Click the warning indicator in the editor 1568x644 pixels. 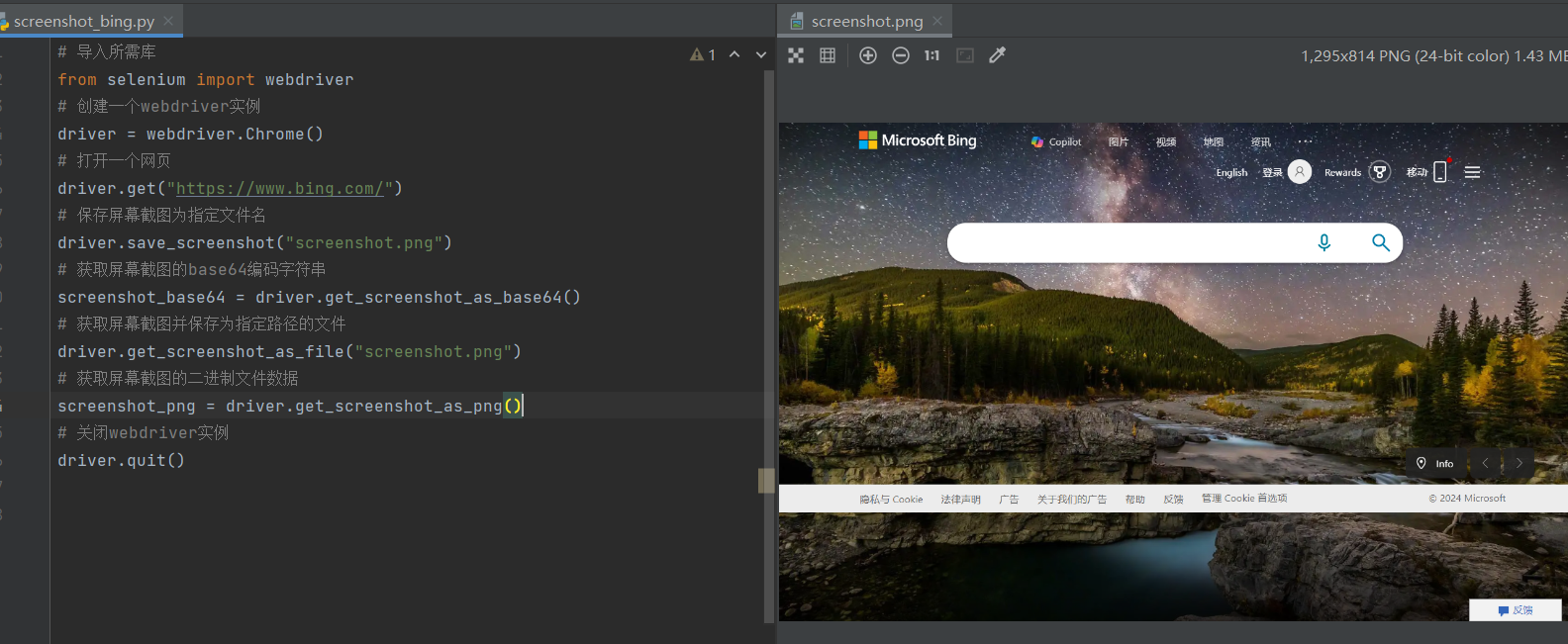pyautogui.click(x=703, y=55)
